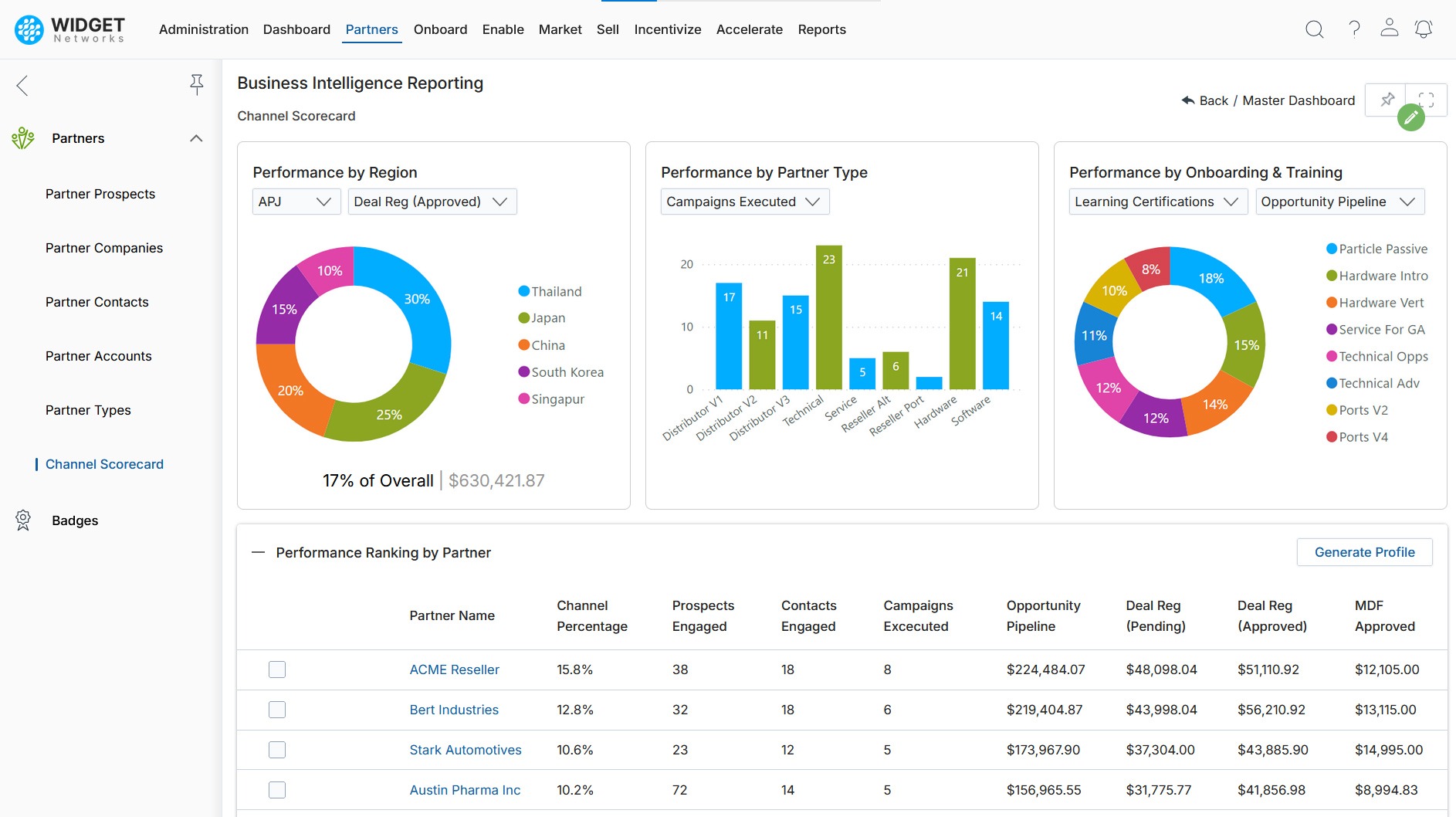Open the Reports menu
1456x817 pixels.
pyautogui.click(x=822, y=29)
